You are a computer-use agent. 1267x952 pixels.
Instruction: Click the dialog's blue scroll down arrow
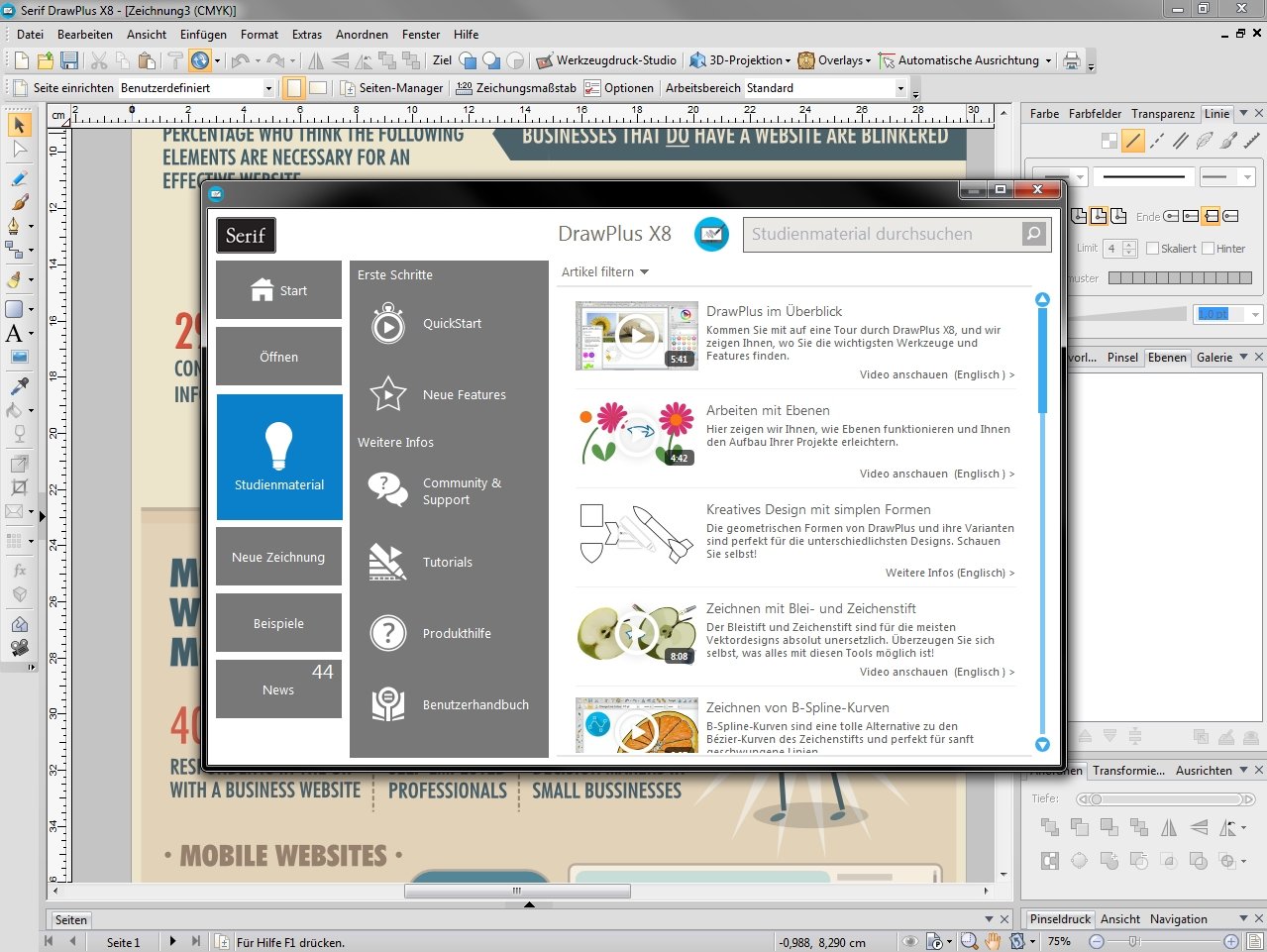[1042, 745]
